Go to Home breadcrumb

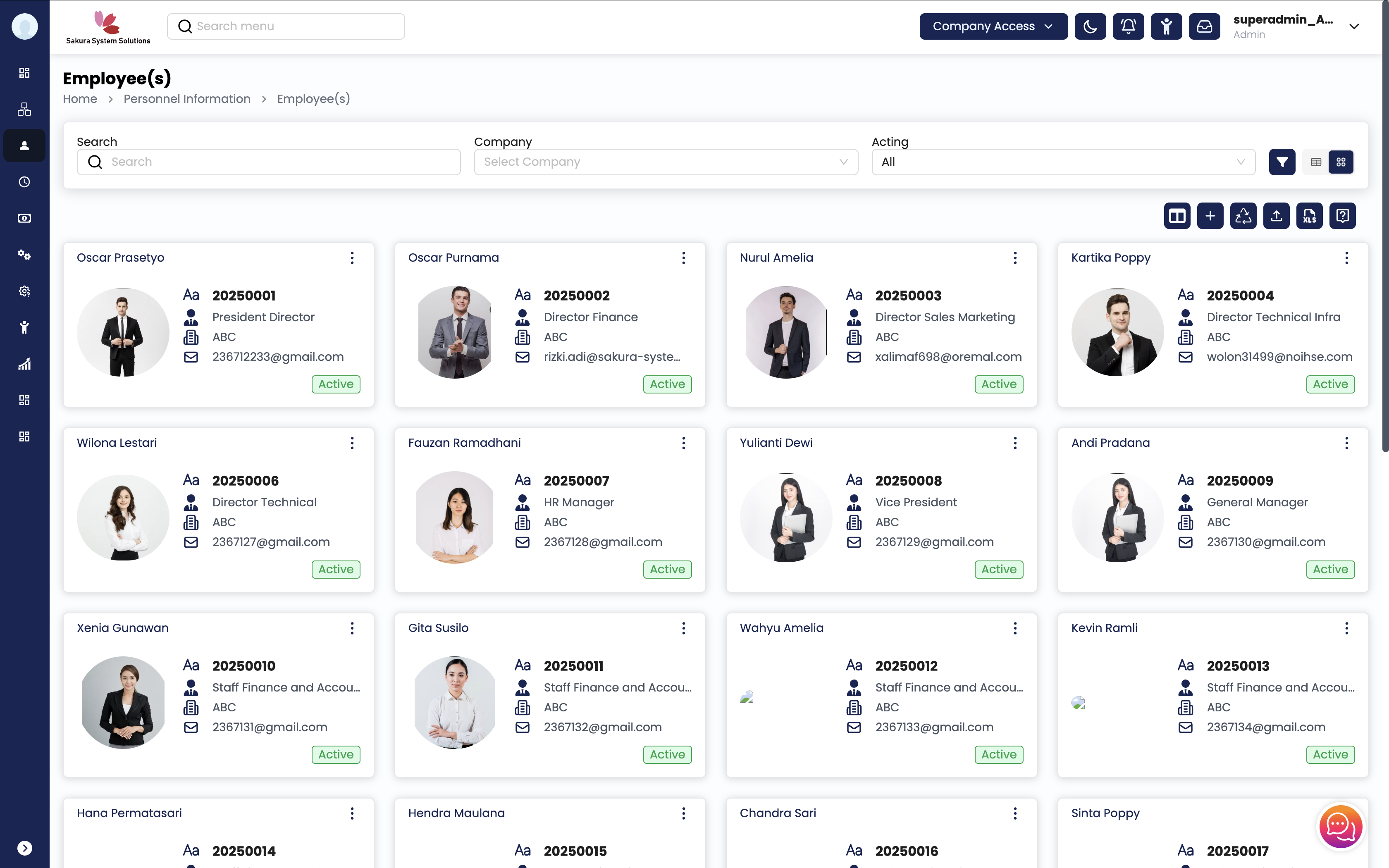point(80,99)
